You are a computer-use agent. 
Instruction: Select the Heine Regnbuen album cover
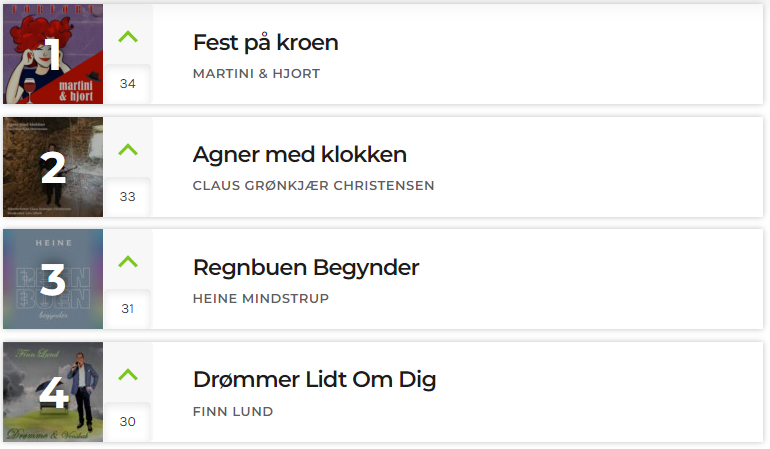tap(53, 279)
